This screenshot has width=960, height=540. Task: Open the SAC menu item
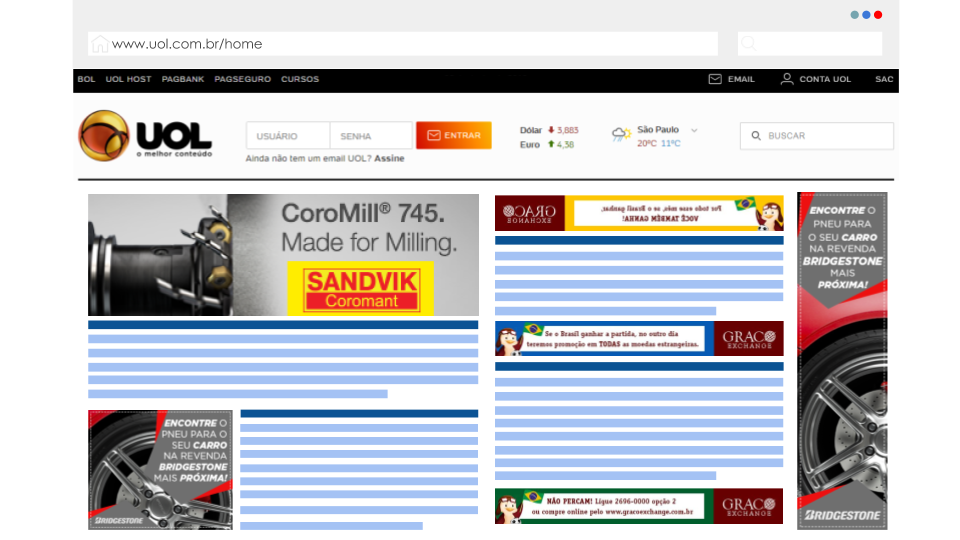click(884, 79)
